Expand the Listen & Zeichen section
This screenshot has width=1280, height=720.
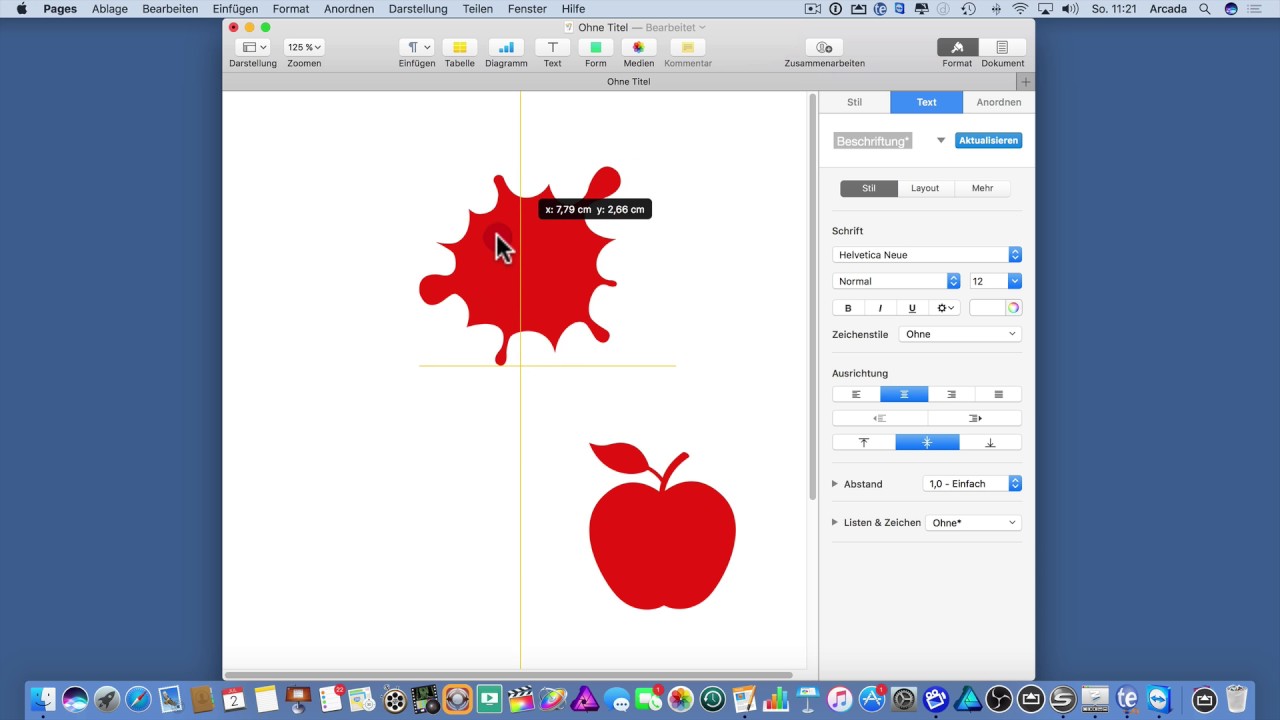(835, 522)
